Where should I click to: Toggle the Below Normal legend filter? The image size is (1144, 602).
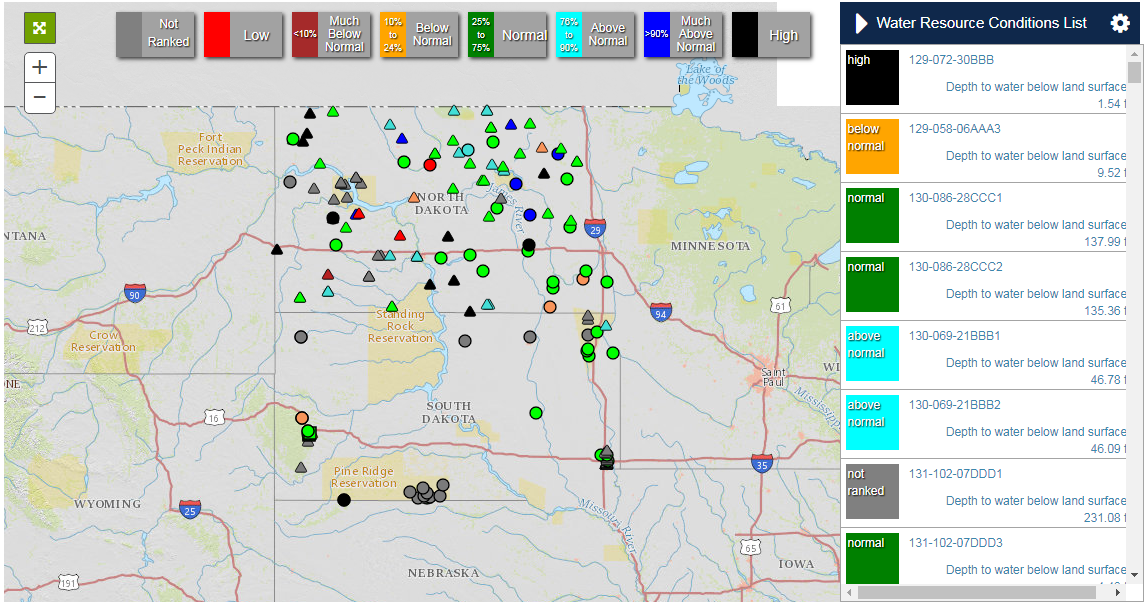[419, 35]
